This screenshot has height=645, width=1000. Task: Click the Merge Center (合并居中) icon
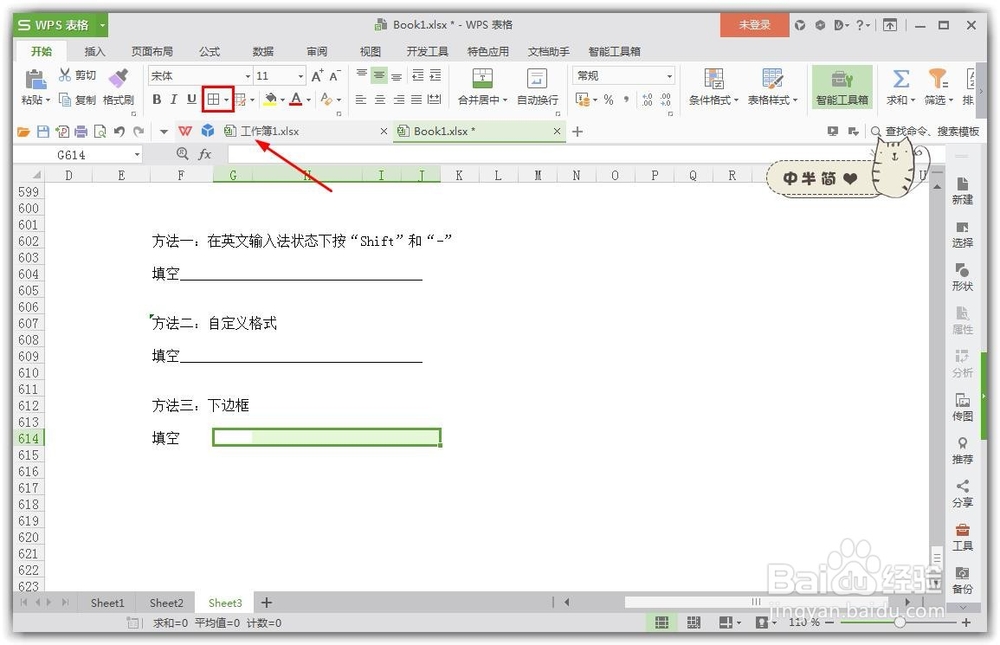point(483,87)
